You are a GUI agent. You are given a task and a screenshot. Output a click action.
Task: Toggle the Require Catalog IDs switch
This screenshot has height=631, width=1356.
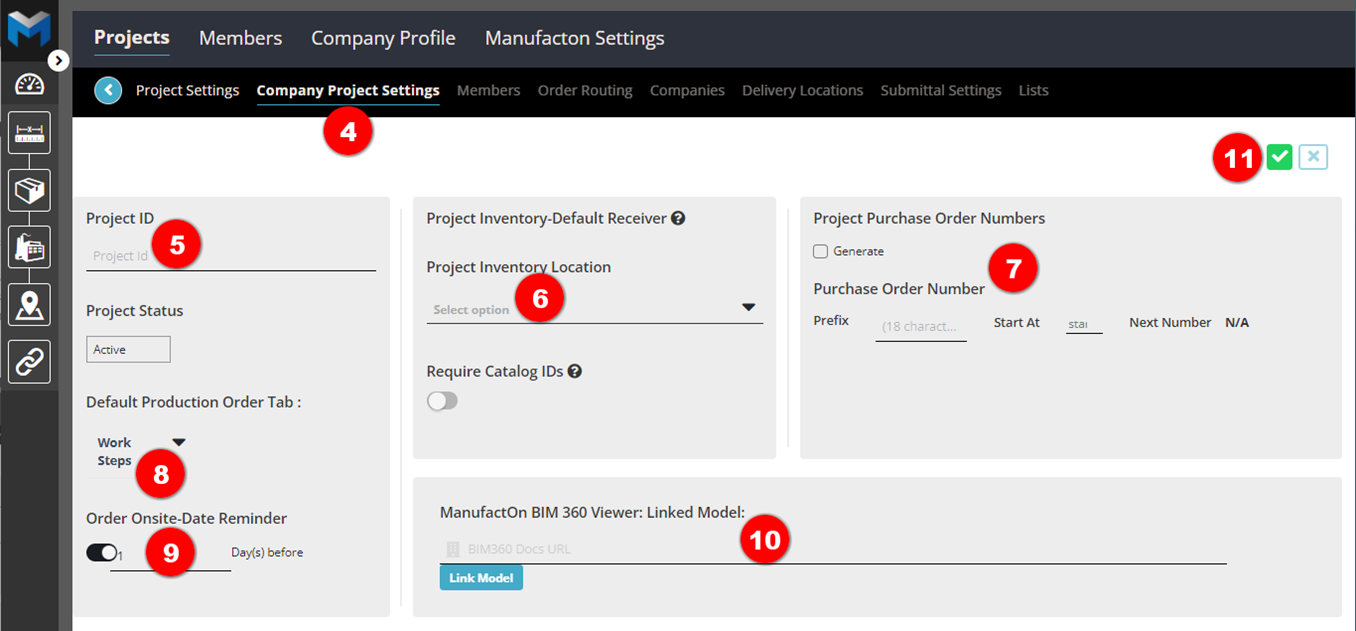[442, 401]
